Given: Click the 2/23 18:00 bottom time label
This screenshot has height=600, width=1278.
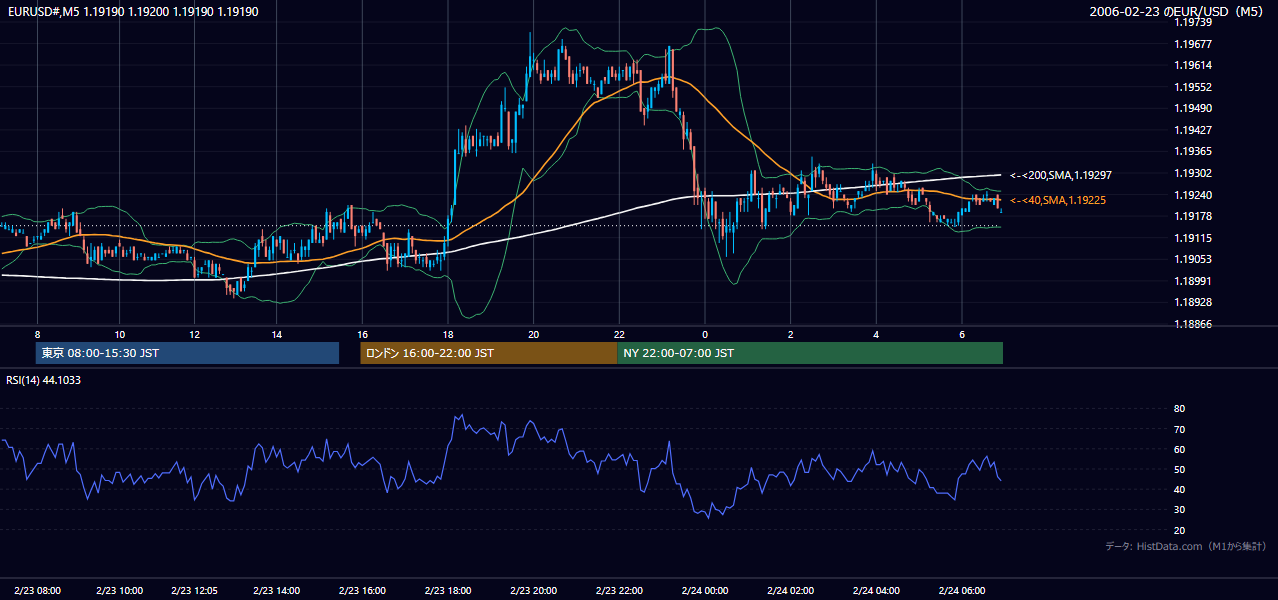Looking at the screenshot, I should coord(448,590).
